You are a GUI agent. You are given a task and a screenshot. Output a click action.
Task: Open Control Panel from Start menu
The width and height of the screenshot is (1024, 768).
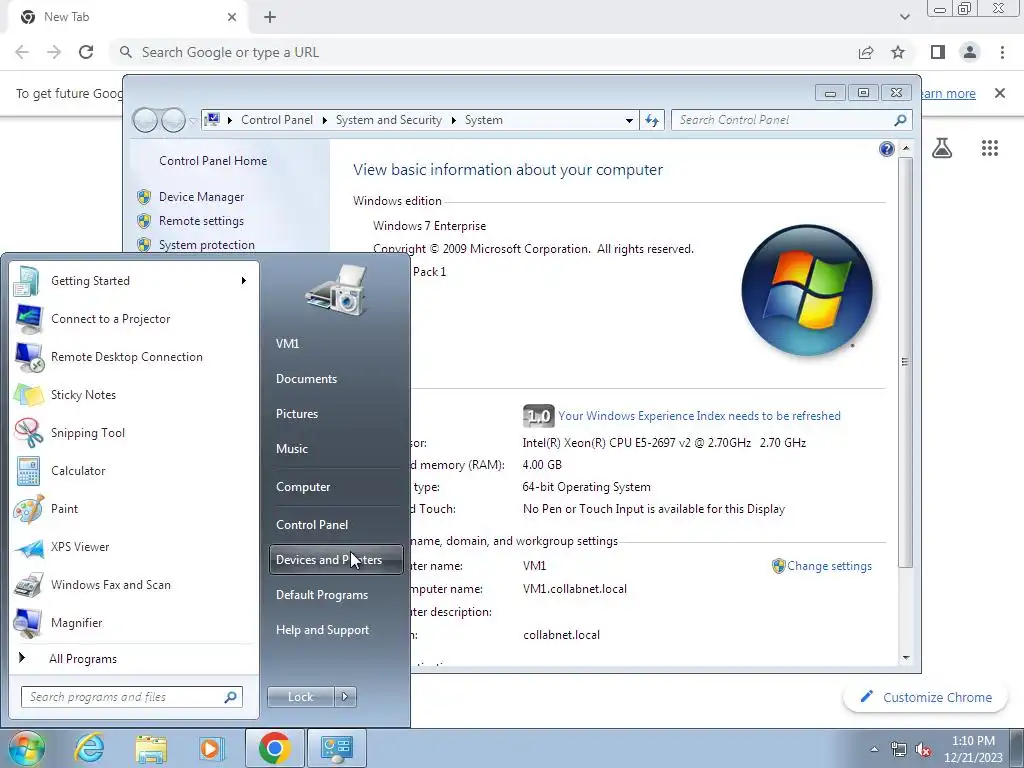pyautogui.click(x=336, y=525)
